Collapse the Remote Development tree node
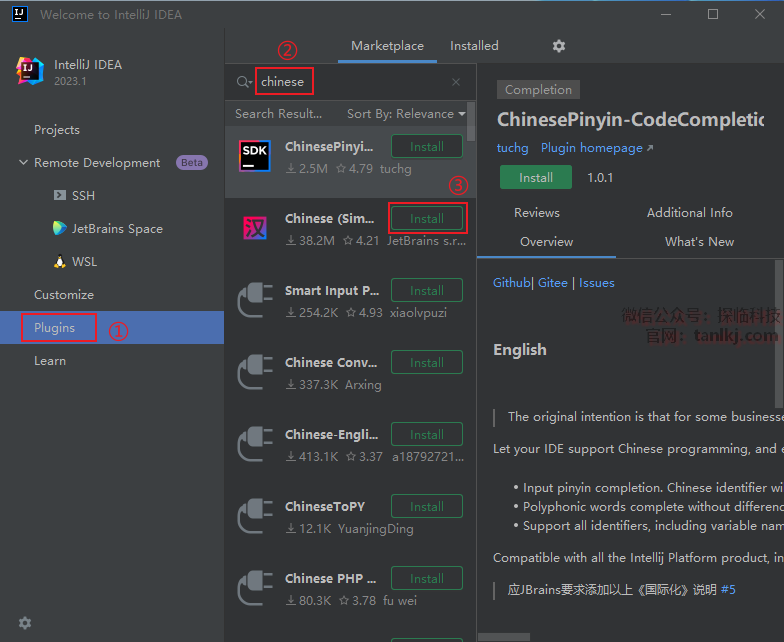The height and width of the screenshot is (642, 784). coord(23,162)
